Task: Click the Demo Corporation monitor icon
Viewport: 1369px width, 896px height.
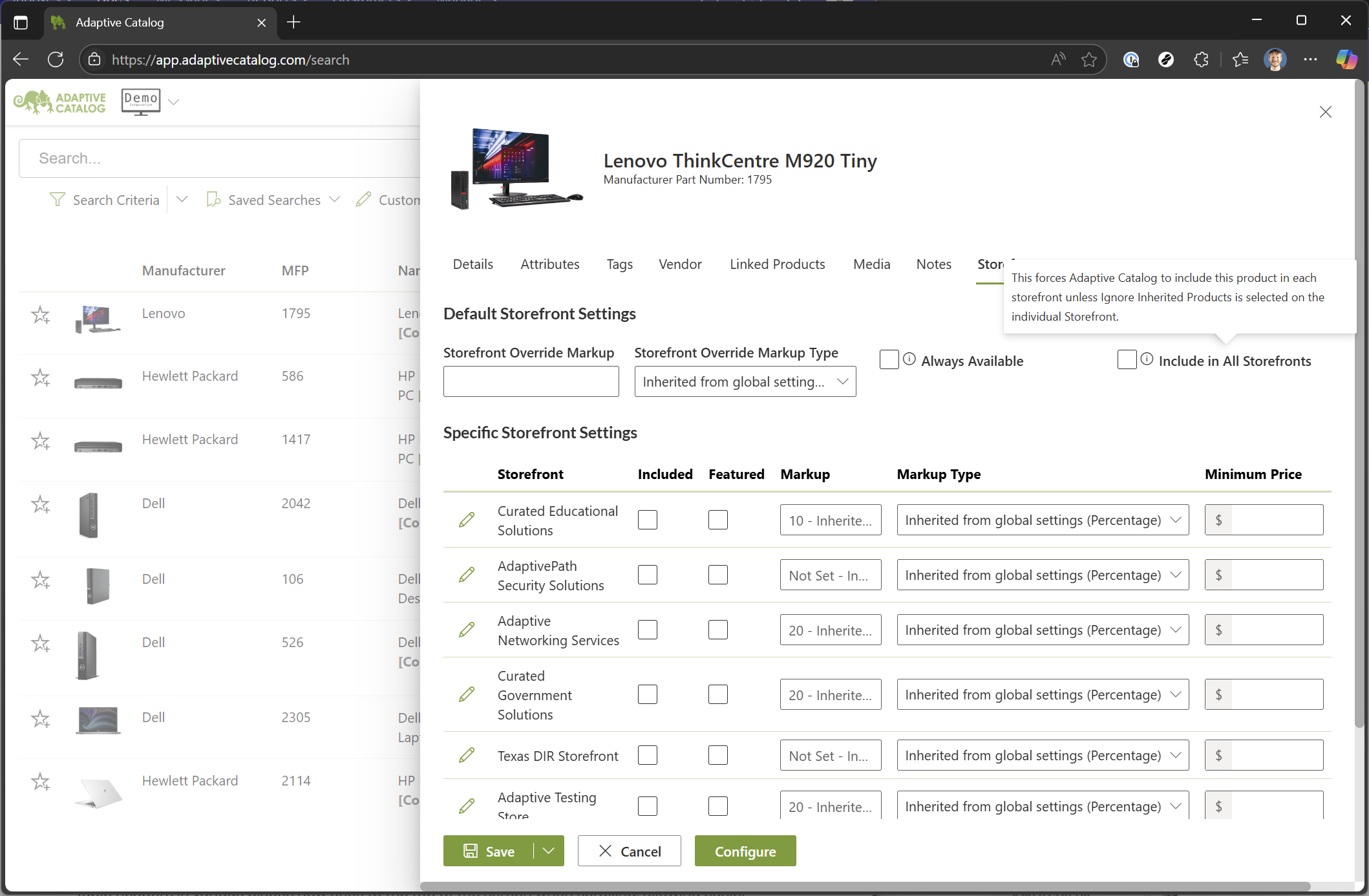Action: (141, 102)
